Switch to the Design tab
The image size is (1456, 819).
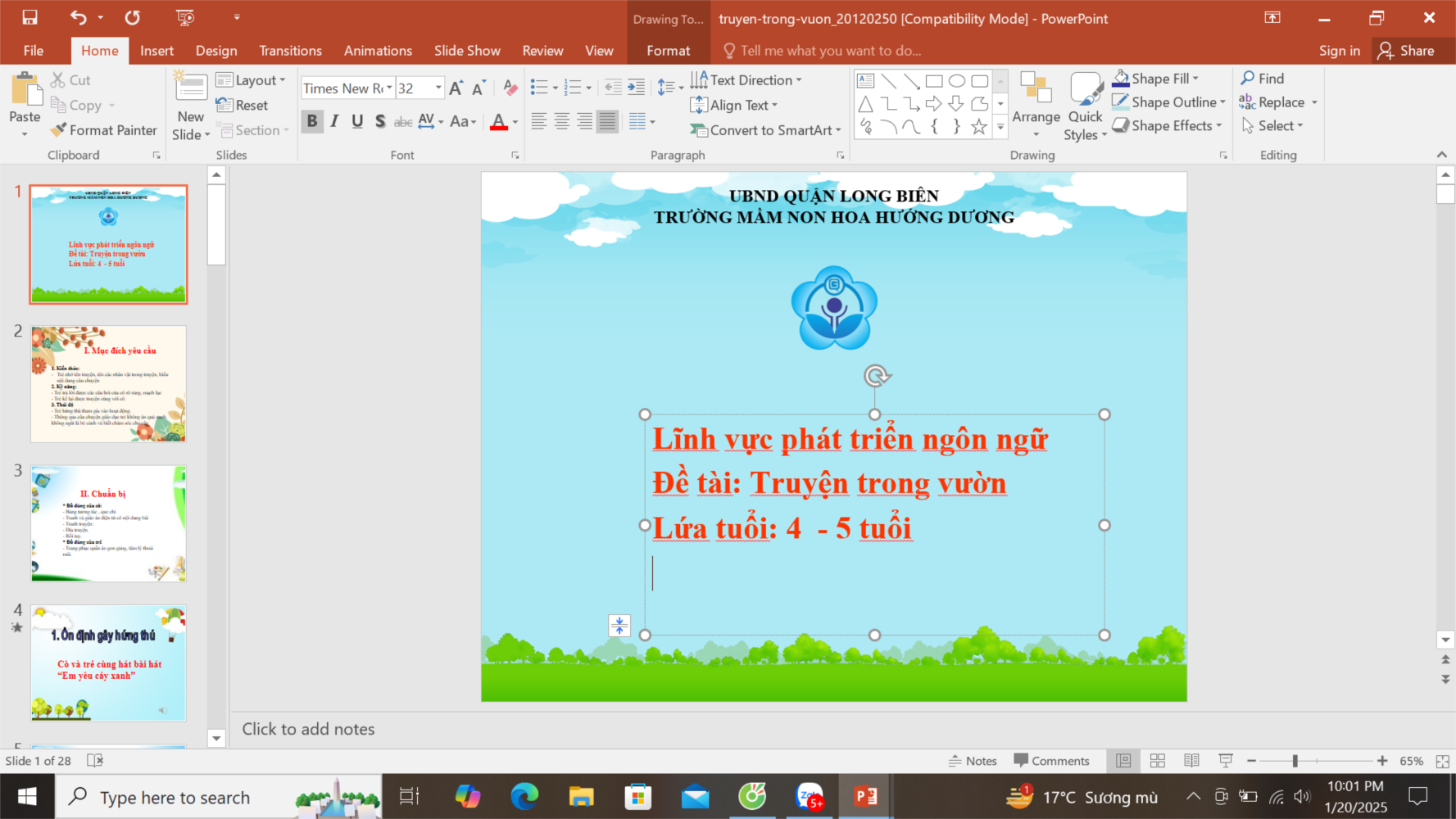pos(216,51)
